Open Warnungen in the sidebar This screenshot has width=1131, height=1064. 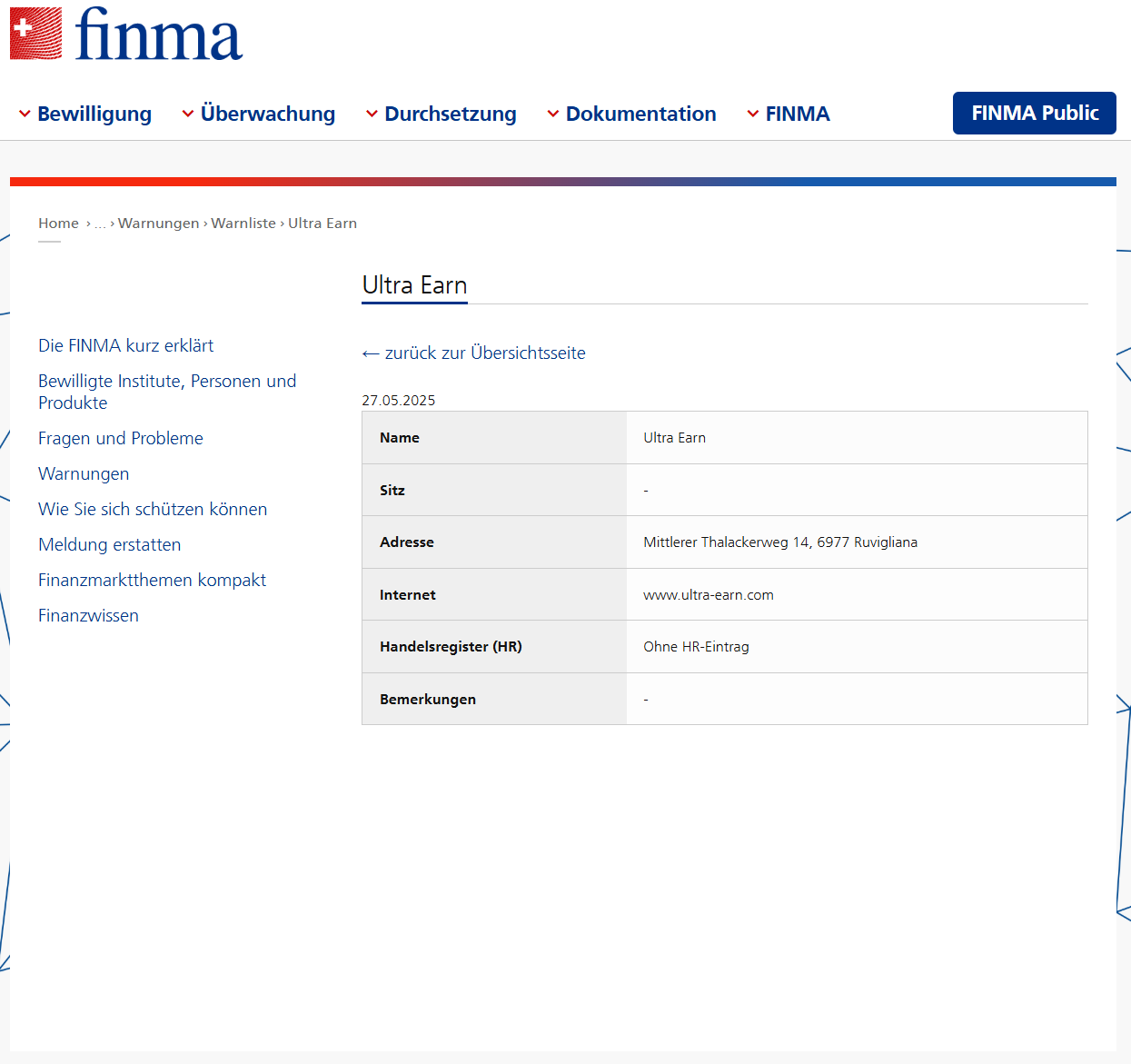point(84,473)
